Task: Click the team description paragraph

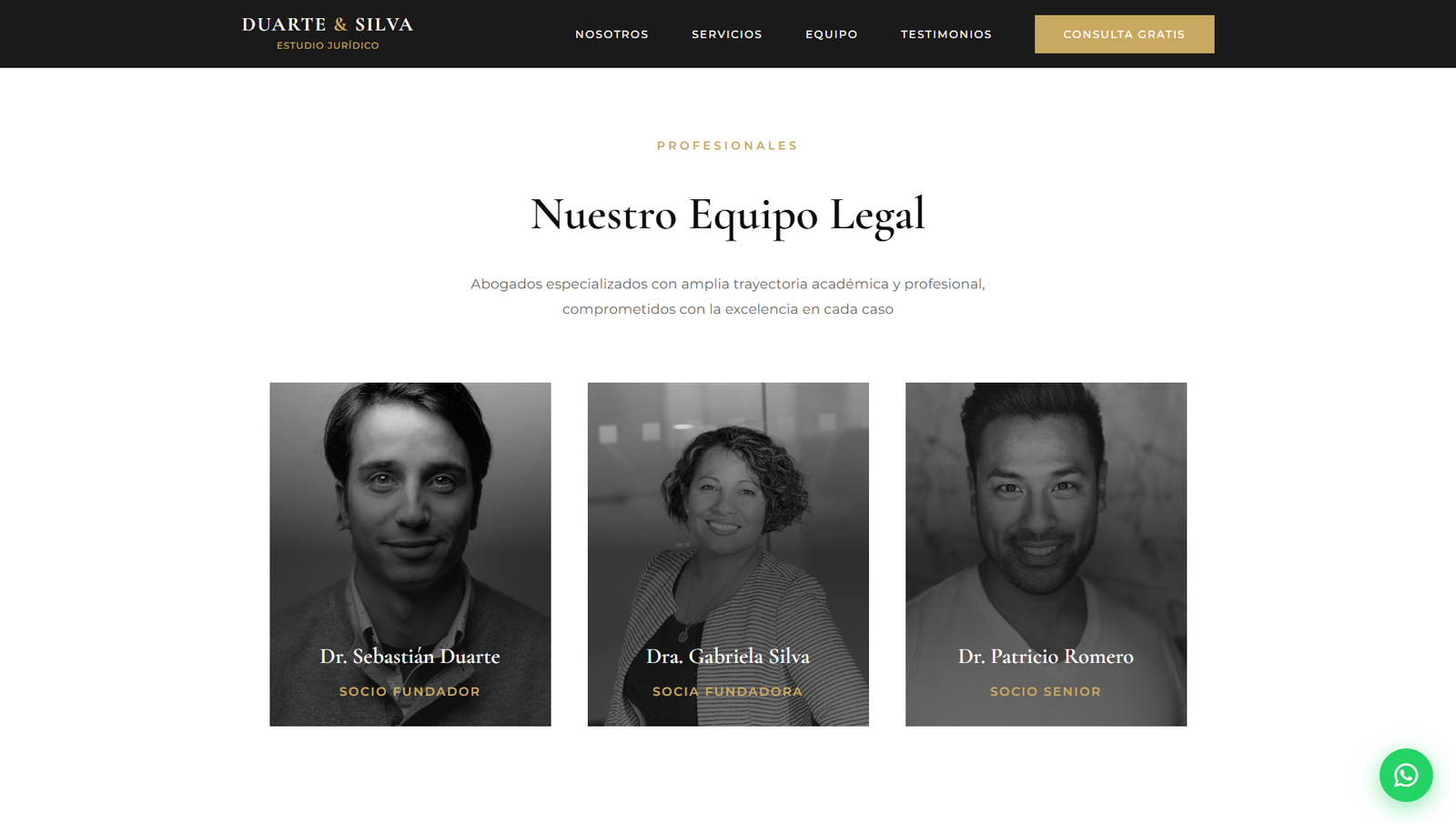Action: coord(728,296)
